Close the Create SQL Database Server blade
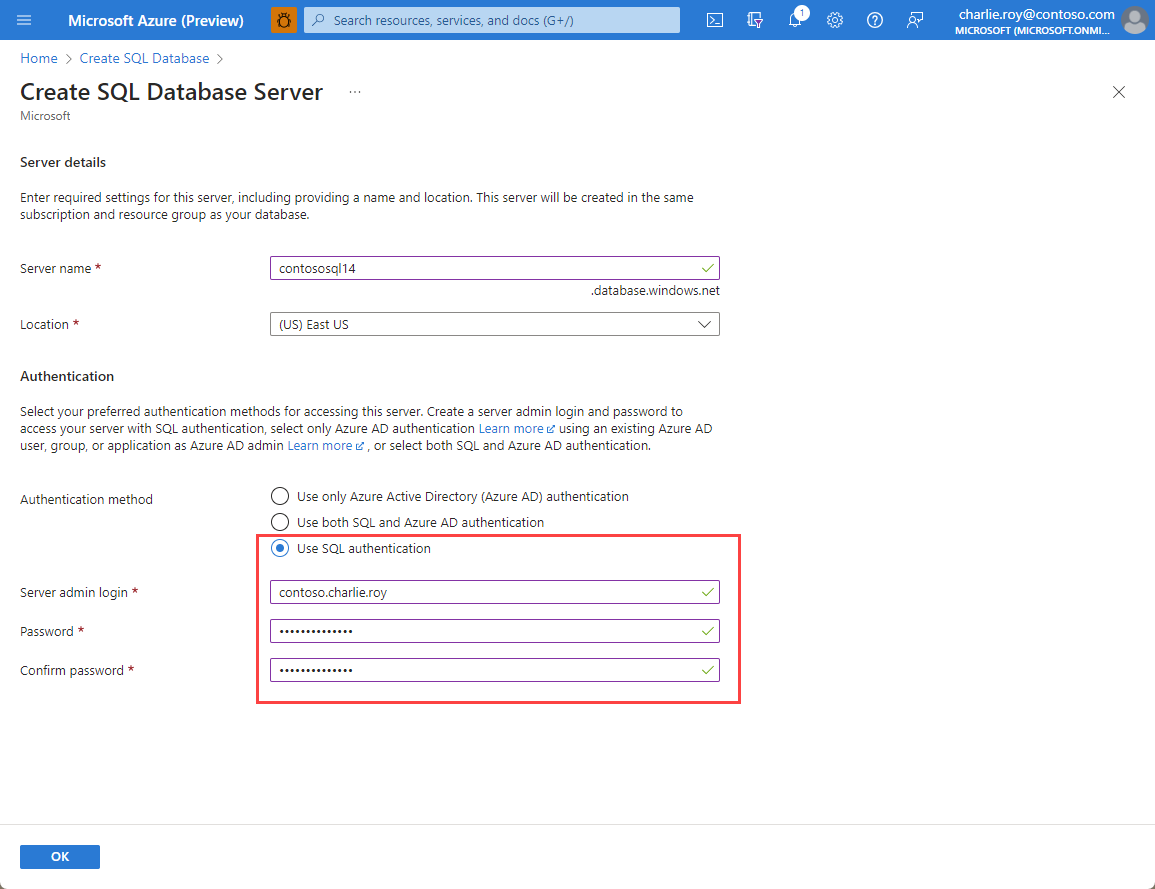The height and width of the screenshot is (889, 1155). click(1118, 92)
